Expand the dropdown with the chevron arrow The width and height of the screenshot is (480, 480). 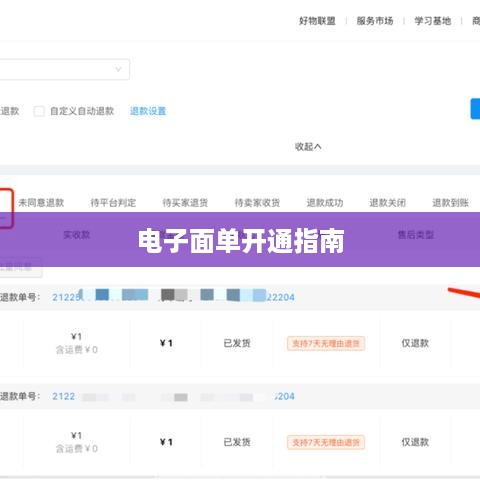click(65, 69)
